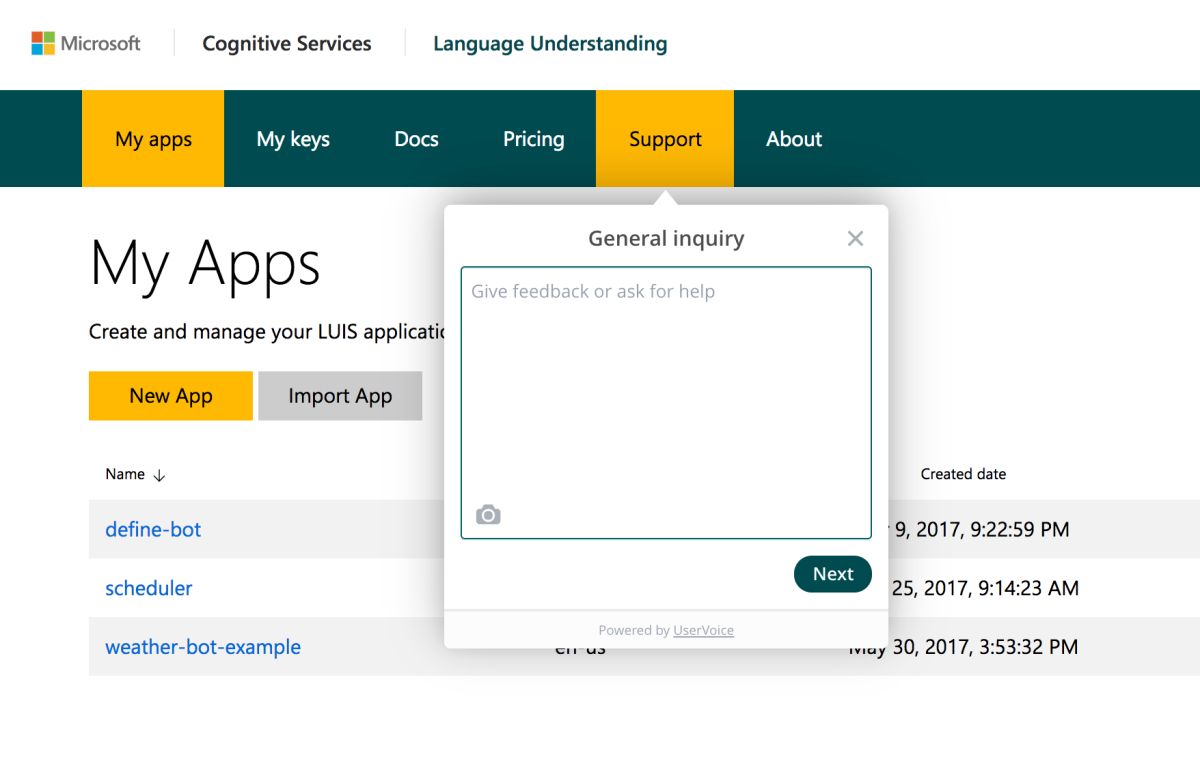Click the Import App button
The height and width of the screenshot is (770, 1200).
coord(340,396)
